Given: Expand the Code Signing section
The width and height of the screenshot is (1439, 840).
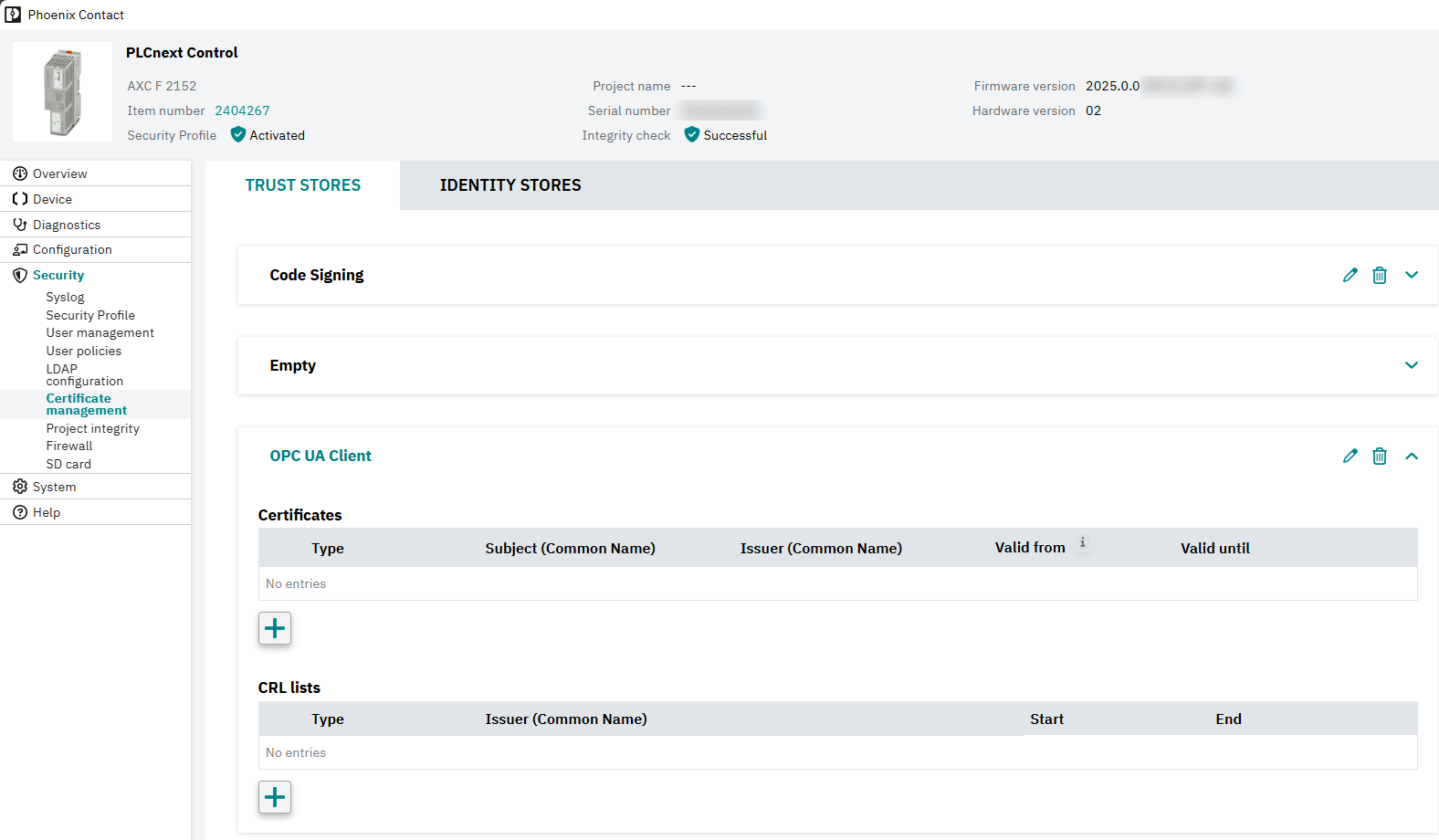Looking at the screenshot, I should click(x=1412, y=275).
